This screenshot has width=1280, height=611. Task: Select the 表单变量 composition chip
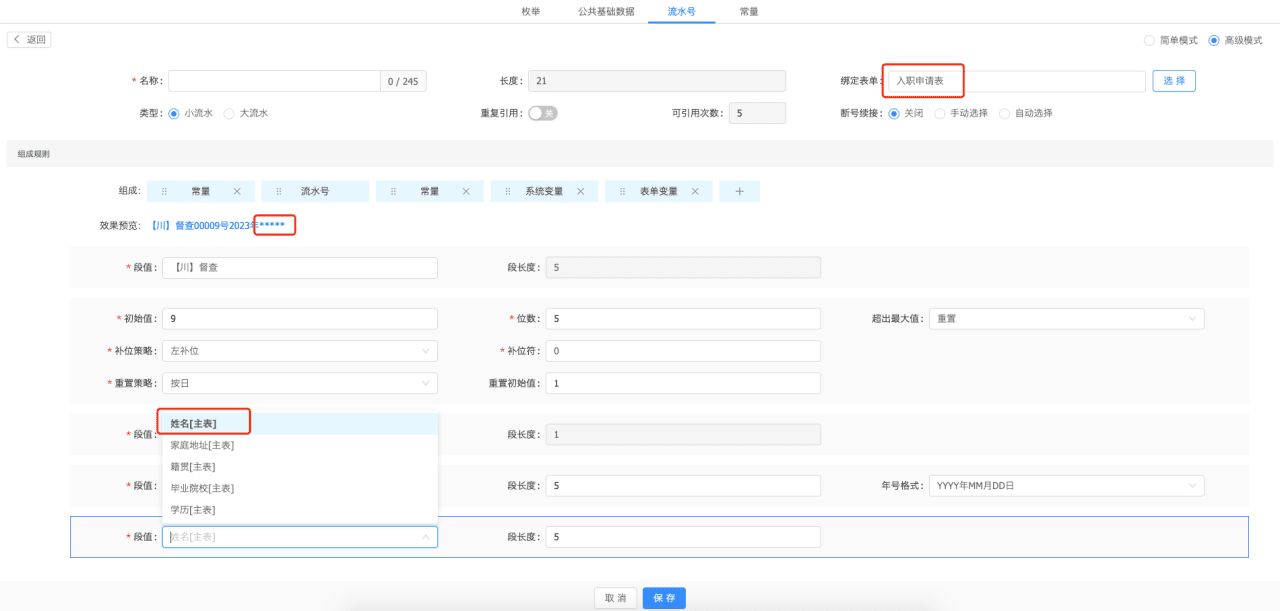659,191
